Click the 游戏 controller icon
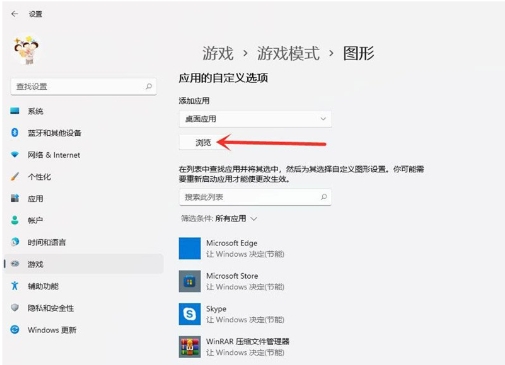505x365 pixels. click(15, 264)
